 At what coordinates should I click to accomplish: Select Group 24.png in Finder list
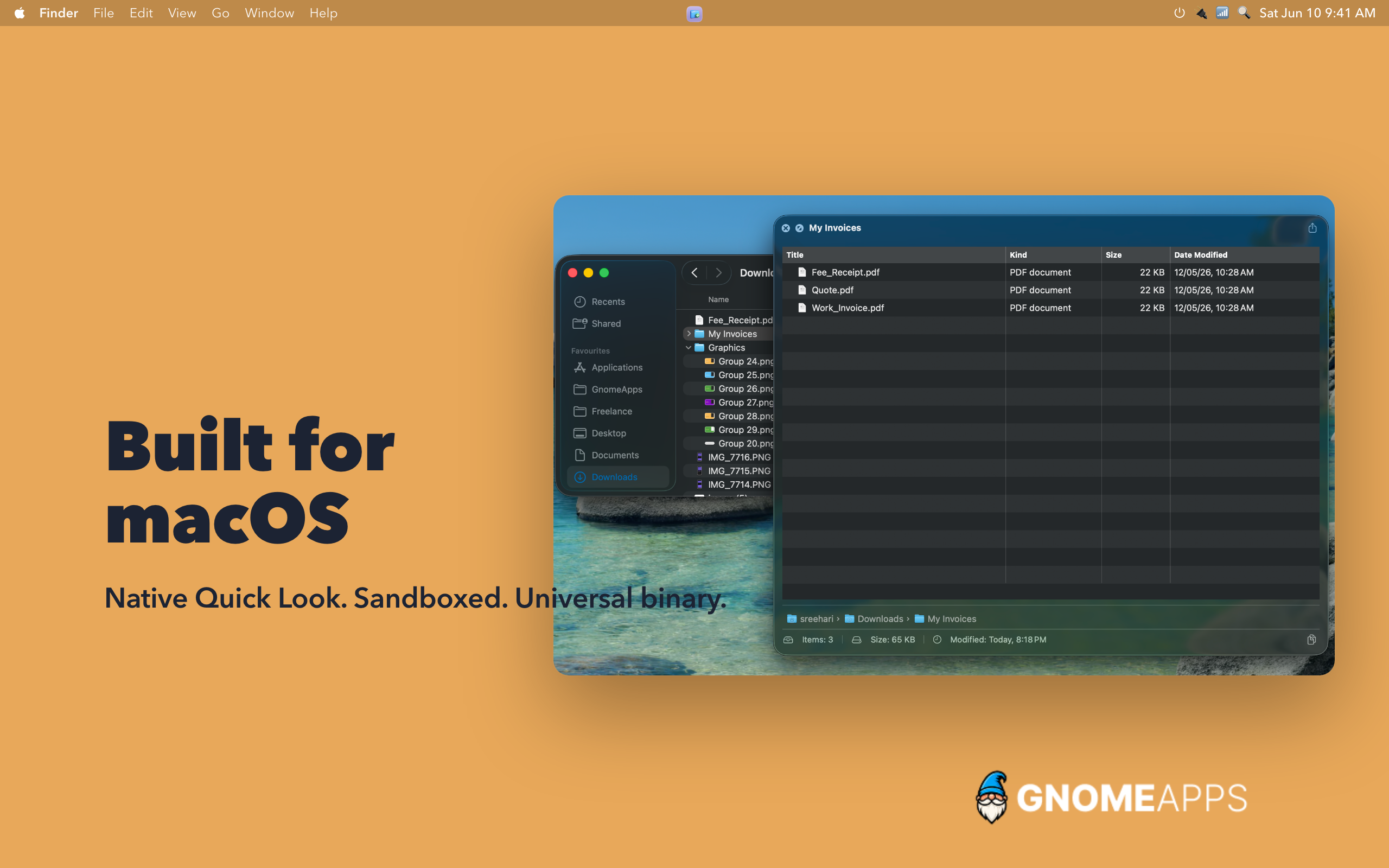[729, 361]
